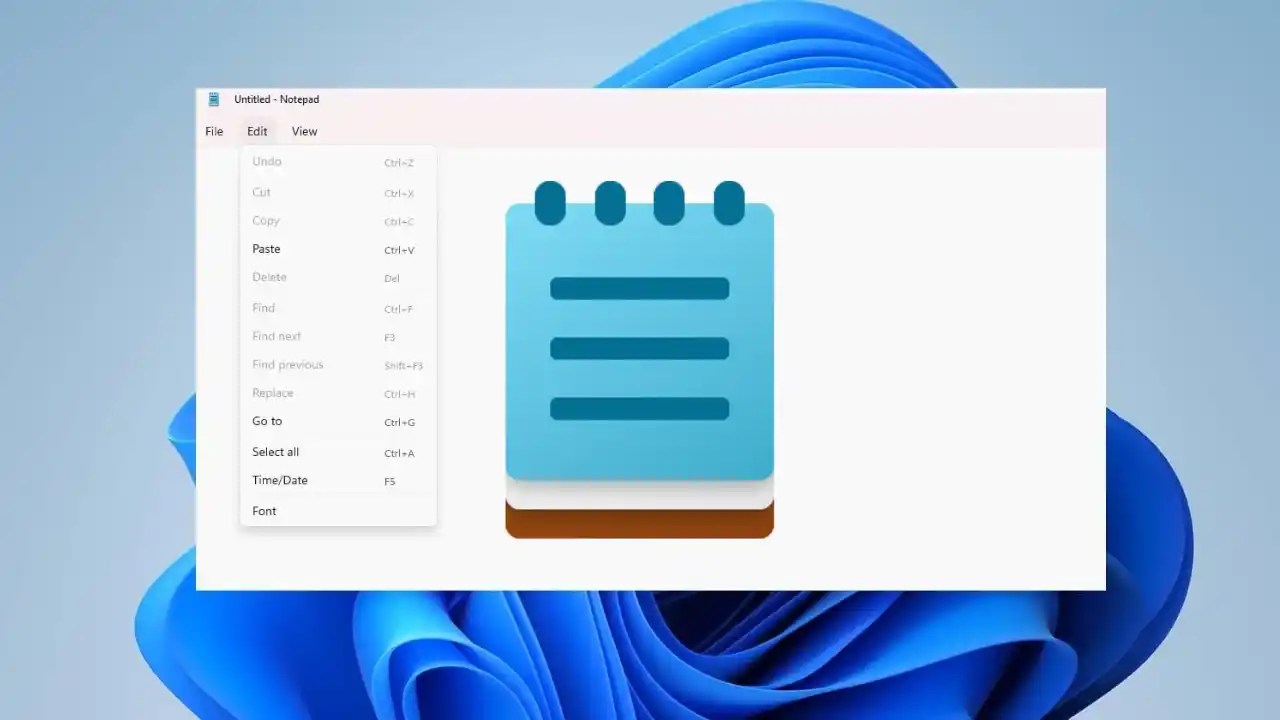Click the Replace option

pyautogui.click(x=272, y=392)
